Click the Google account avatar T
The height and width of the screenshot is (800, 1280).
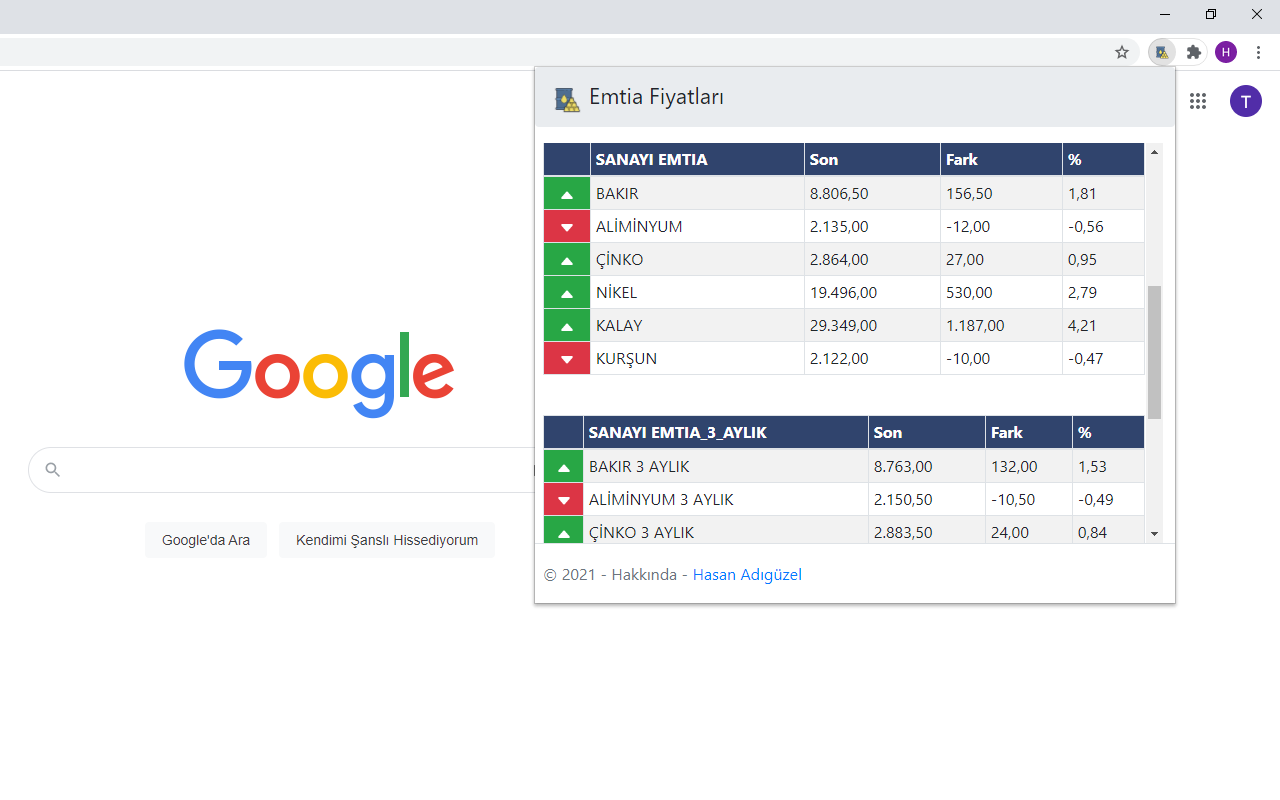coord(1246,100)
